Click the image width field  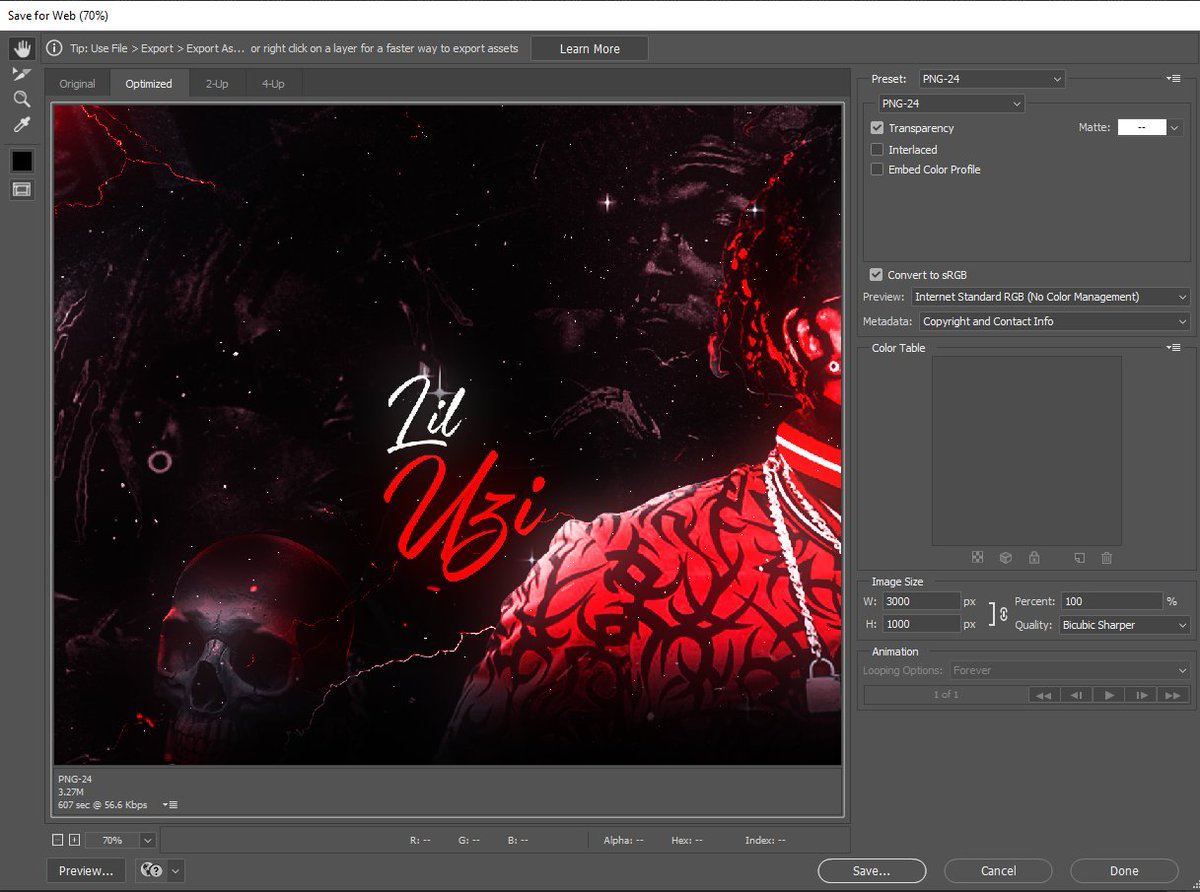point(921,601)
